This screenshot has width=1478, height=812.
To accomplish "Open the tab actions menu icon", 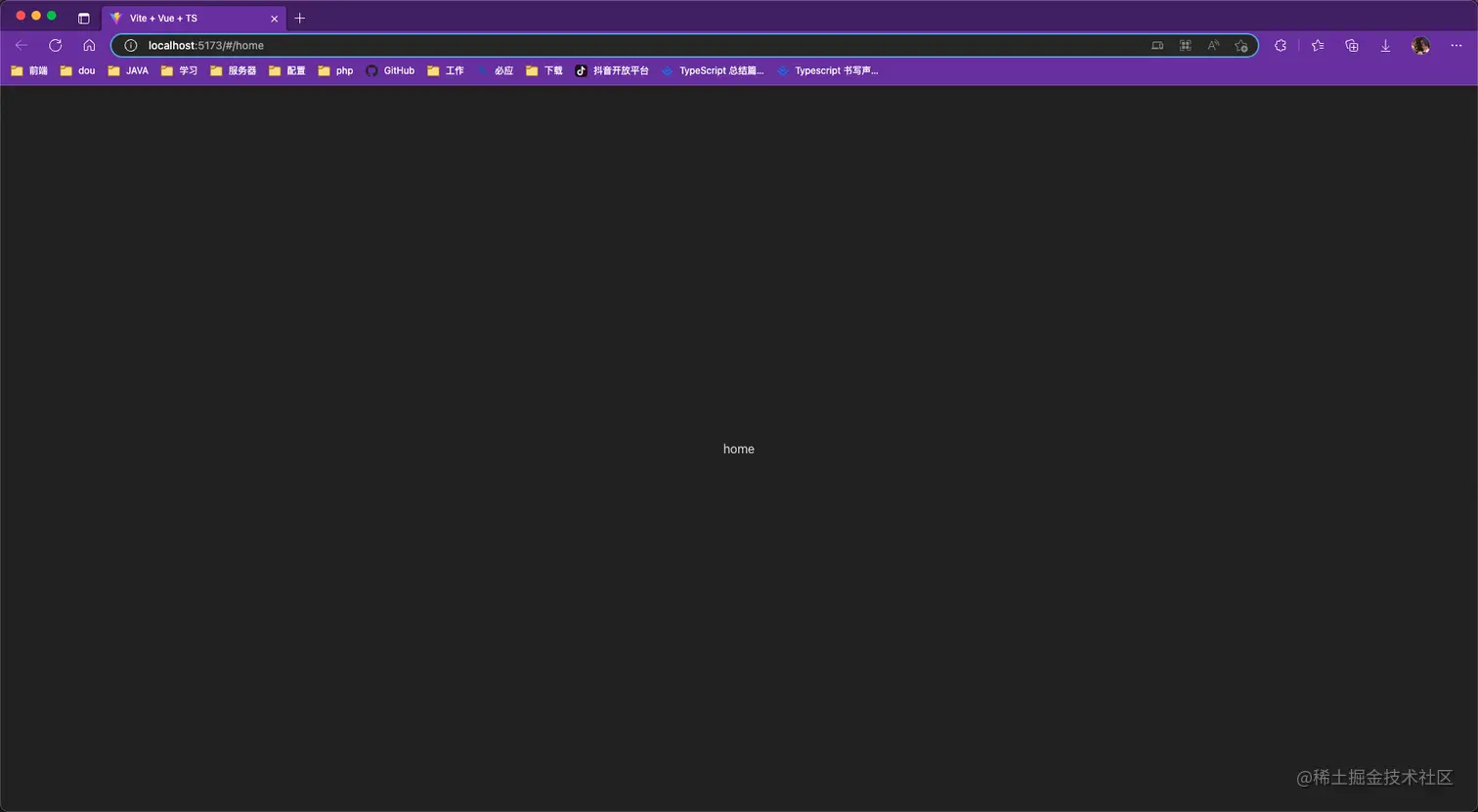I will coord(84,18).
